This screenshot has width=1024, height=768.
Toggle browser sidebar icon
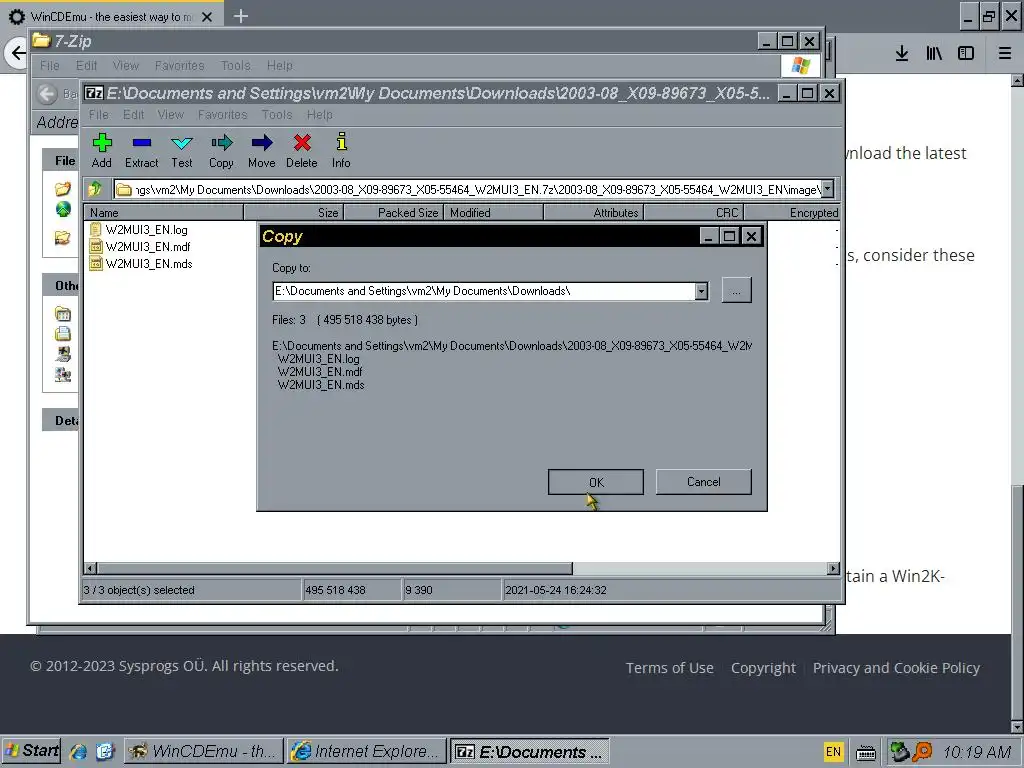966,54
